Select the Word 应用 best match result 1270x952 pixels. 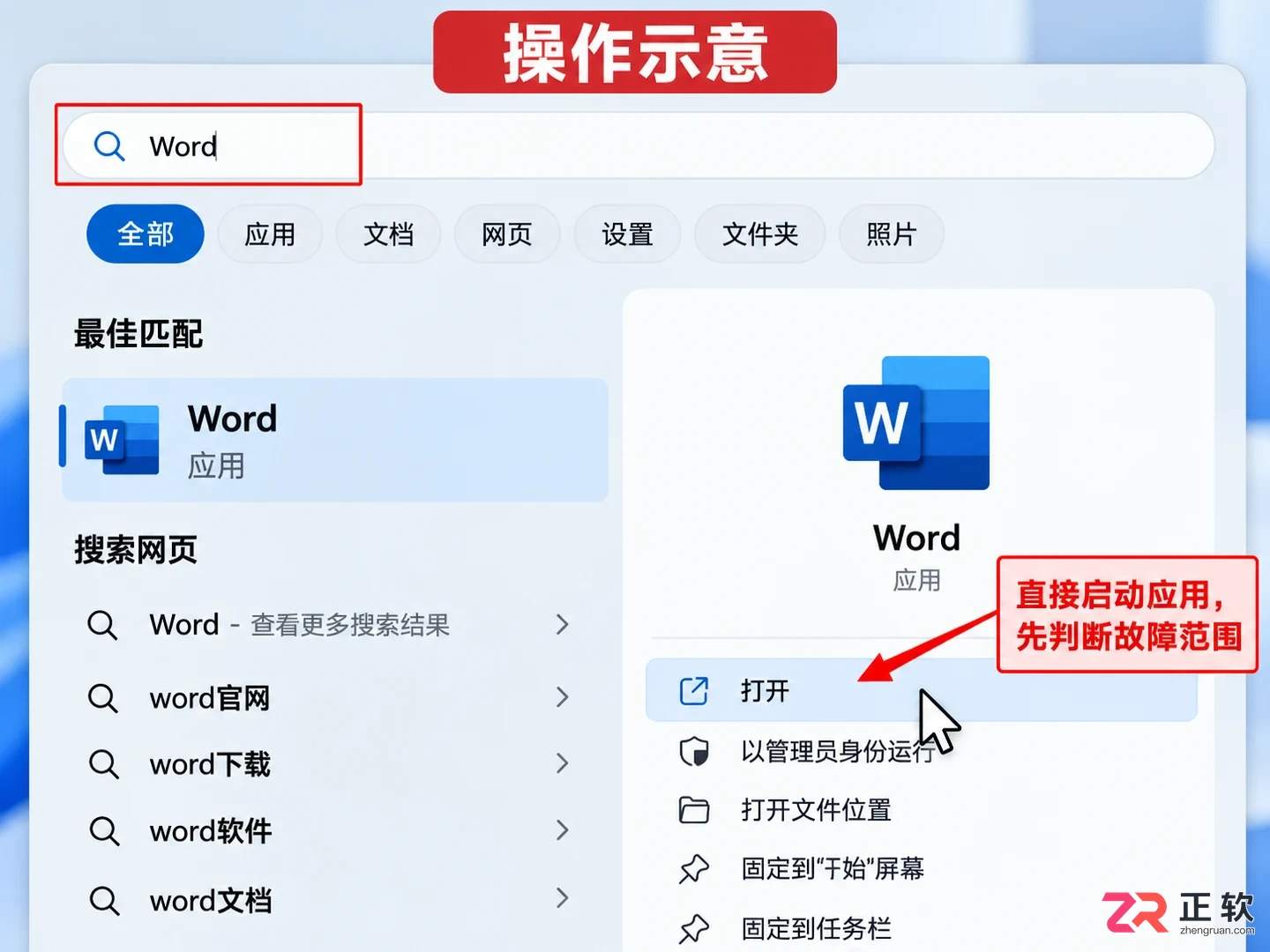[335, 440]
